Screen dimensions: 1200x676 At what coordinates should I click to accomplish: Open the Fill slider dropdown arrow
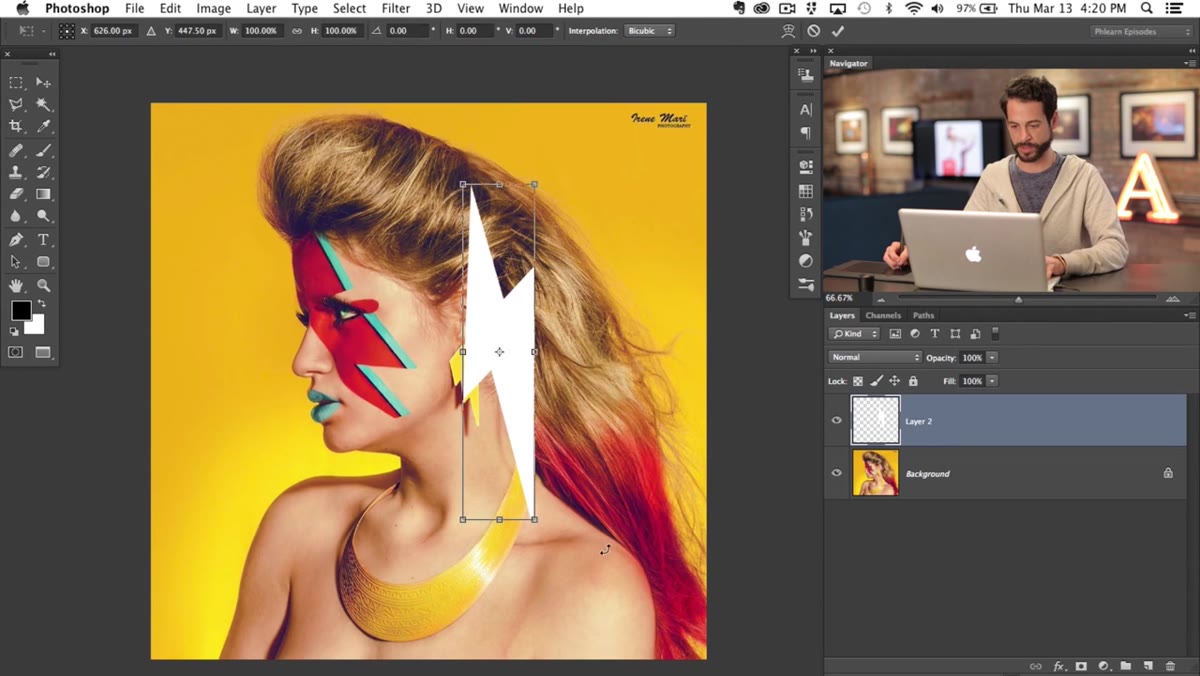[992, 381]
